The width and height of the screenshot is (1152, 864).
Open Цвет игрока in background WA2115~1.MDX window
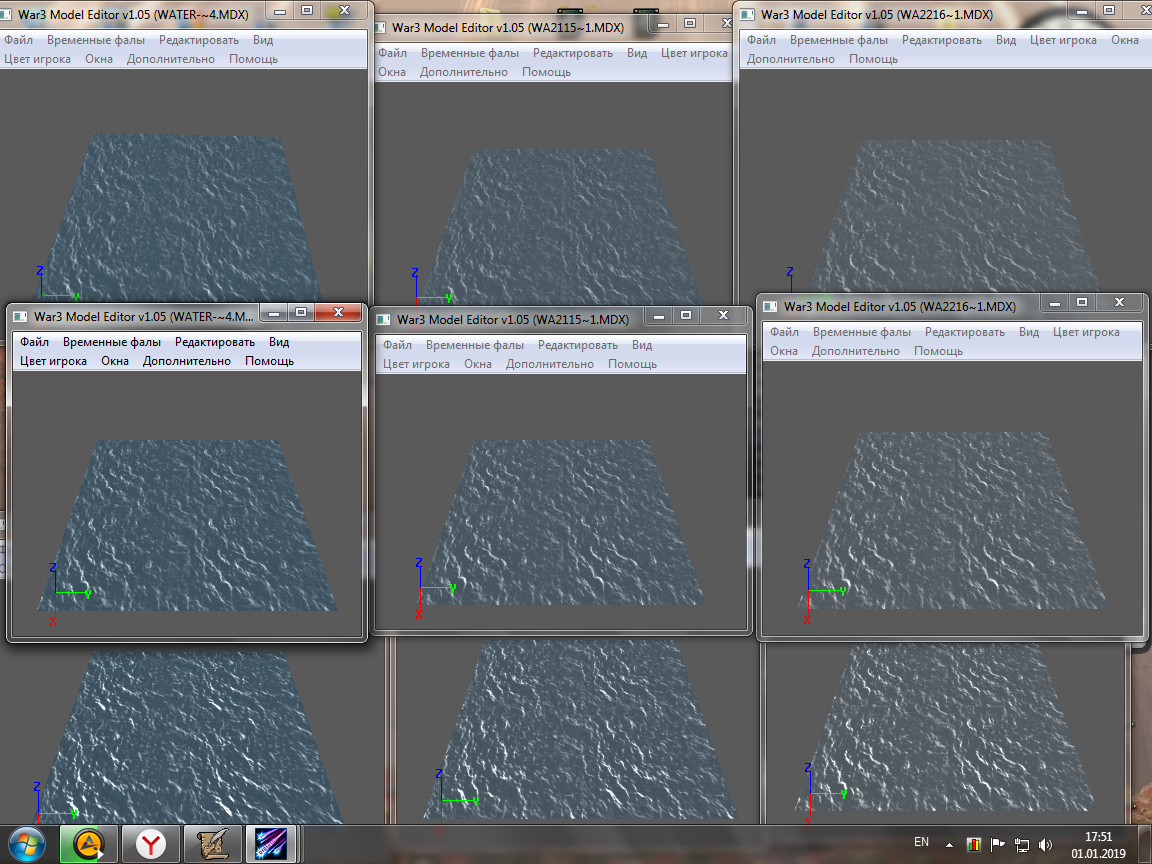[x=694, y=53]
